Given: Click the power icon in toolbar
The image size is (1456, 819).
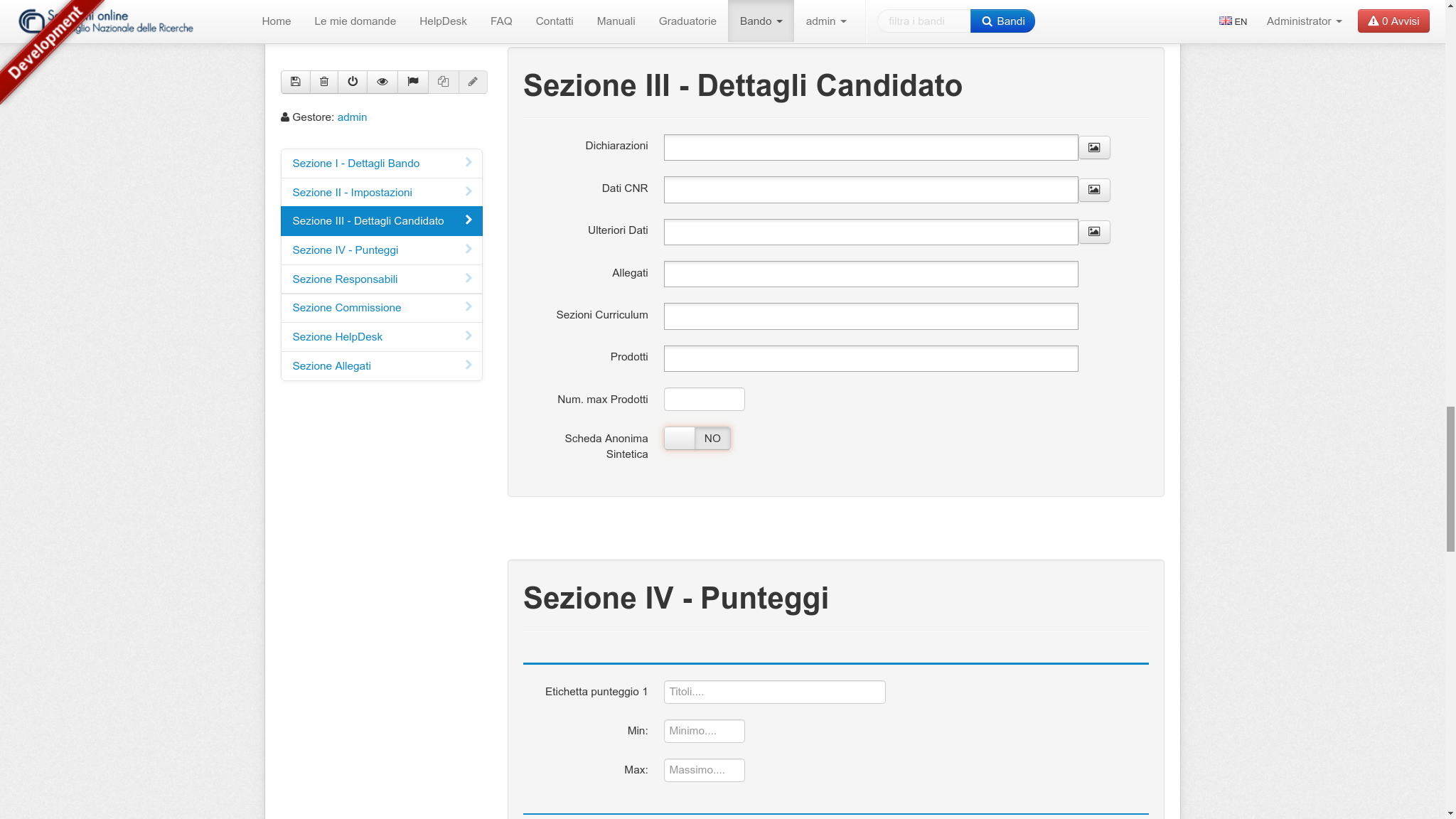Looking at the screenshot, I should click(x=353, y=82).
